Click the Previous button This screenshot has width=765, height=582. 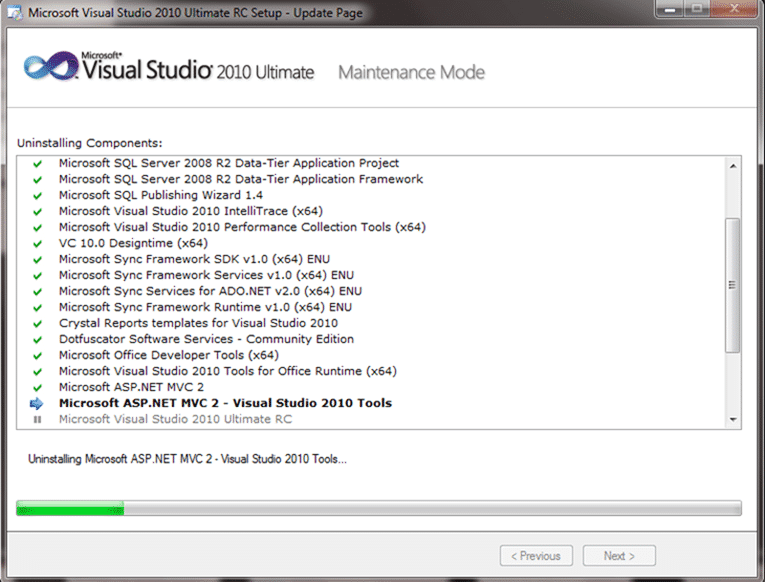point(536,556)
